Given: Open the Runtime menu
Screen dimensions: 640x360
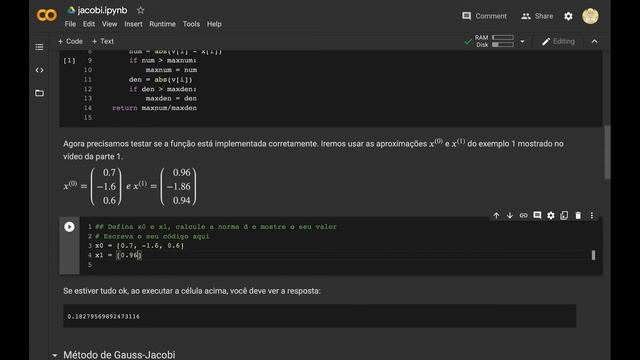Looking at the screenshot, I should [162, 24].
